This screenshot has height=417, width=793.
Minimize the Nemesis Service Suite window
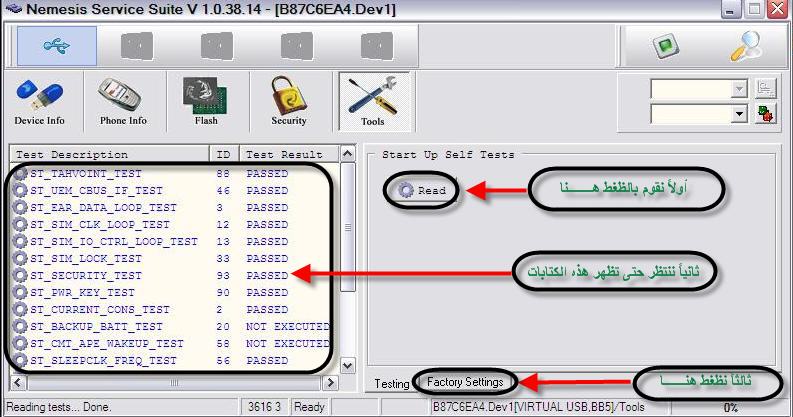[730, 9]
